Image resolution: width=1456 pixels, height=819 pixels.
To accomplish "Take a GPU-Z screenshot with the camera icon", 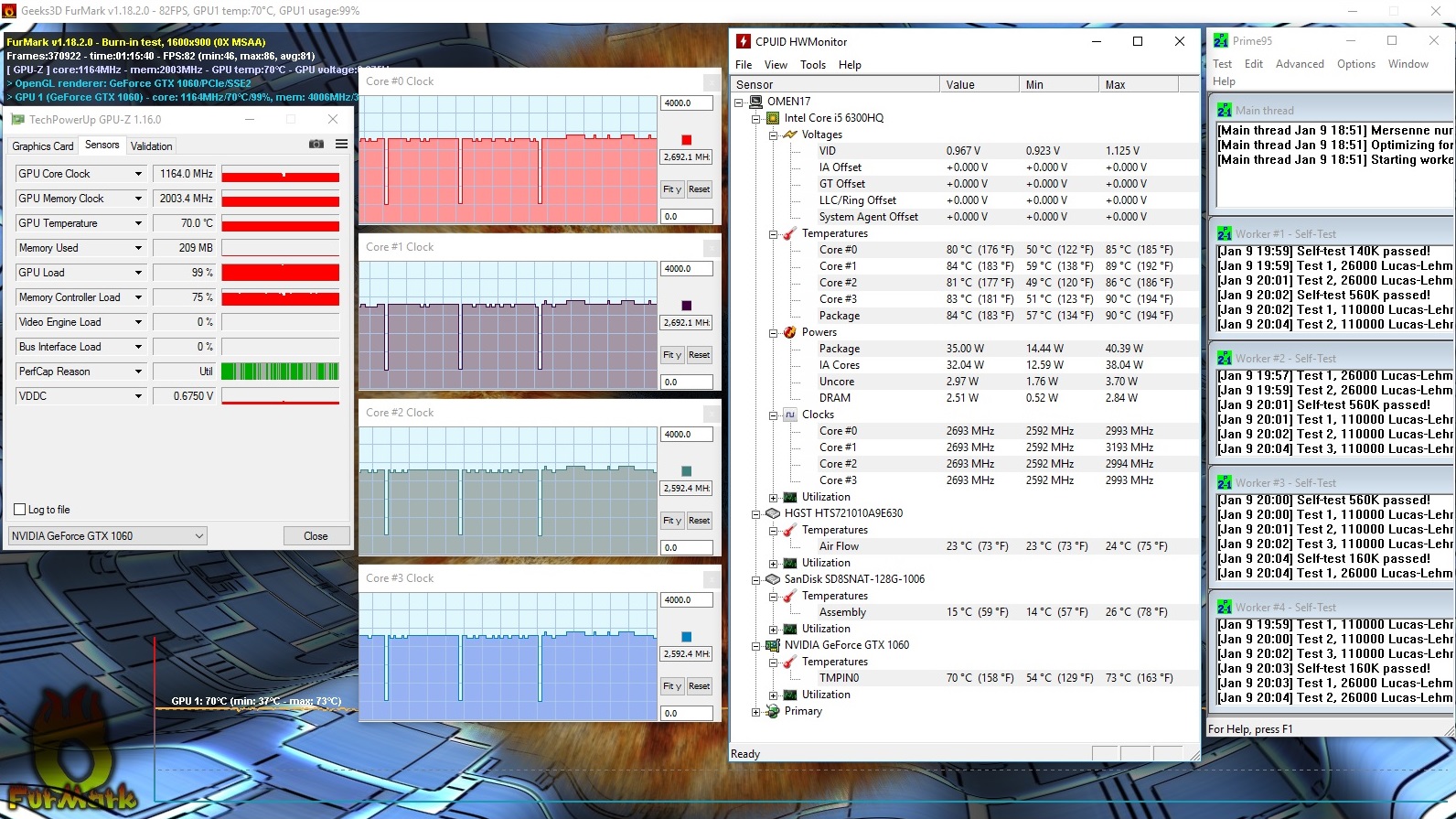I will point(316,145).
